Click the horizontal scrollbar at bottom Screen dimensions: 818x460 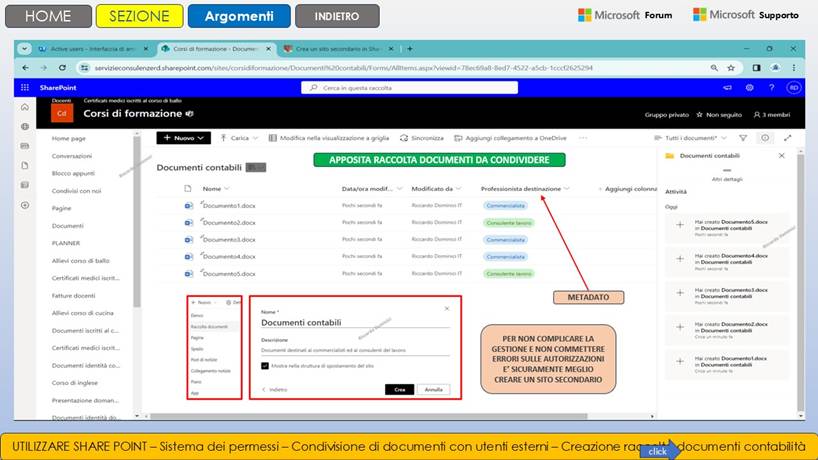point(368,417)
